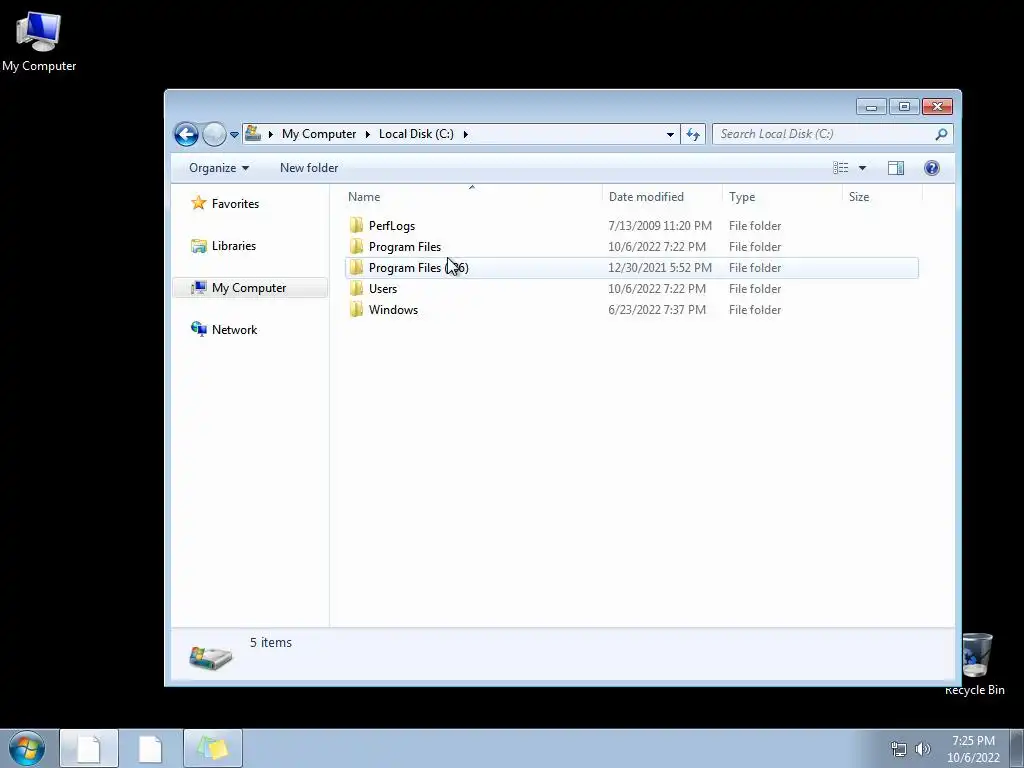
Task: Click the Libraries folder icon
Action: (199, 246)
